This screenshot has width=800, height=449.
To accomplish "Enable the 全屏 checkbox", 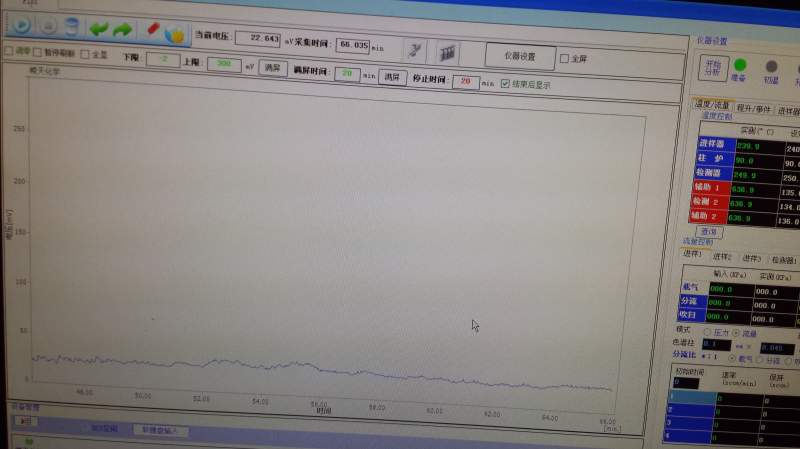I will (564, 59).
